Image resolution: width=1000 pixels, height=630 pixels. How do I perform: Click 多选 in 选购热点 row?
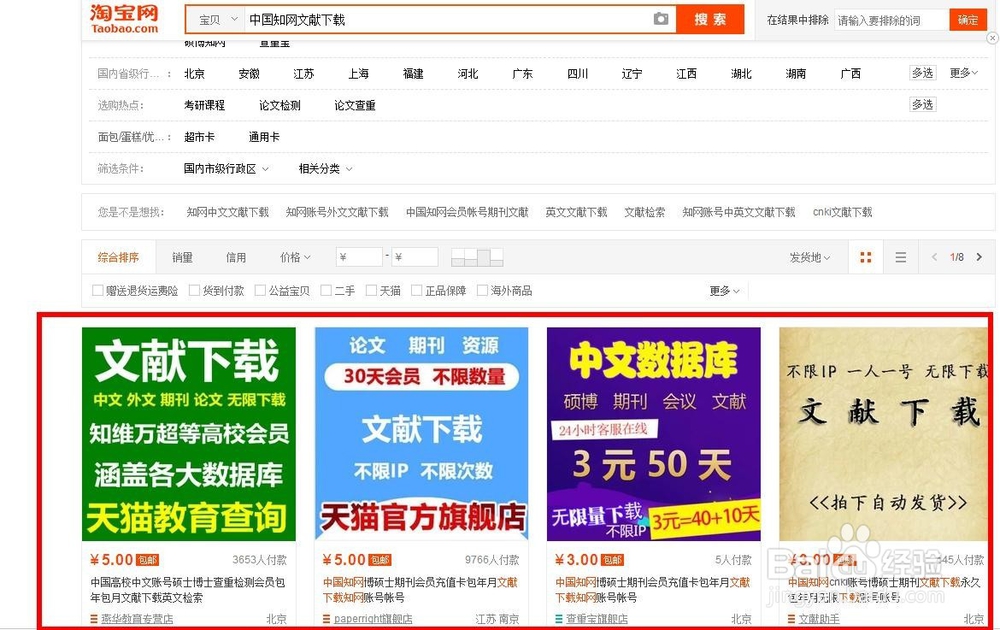922,104
